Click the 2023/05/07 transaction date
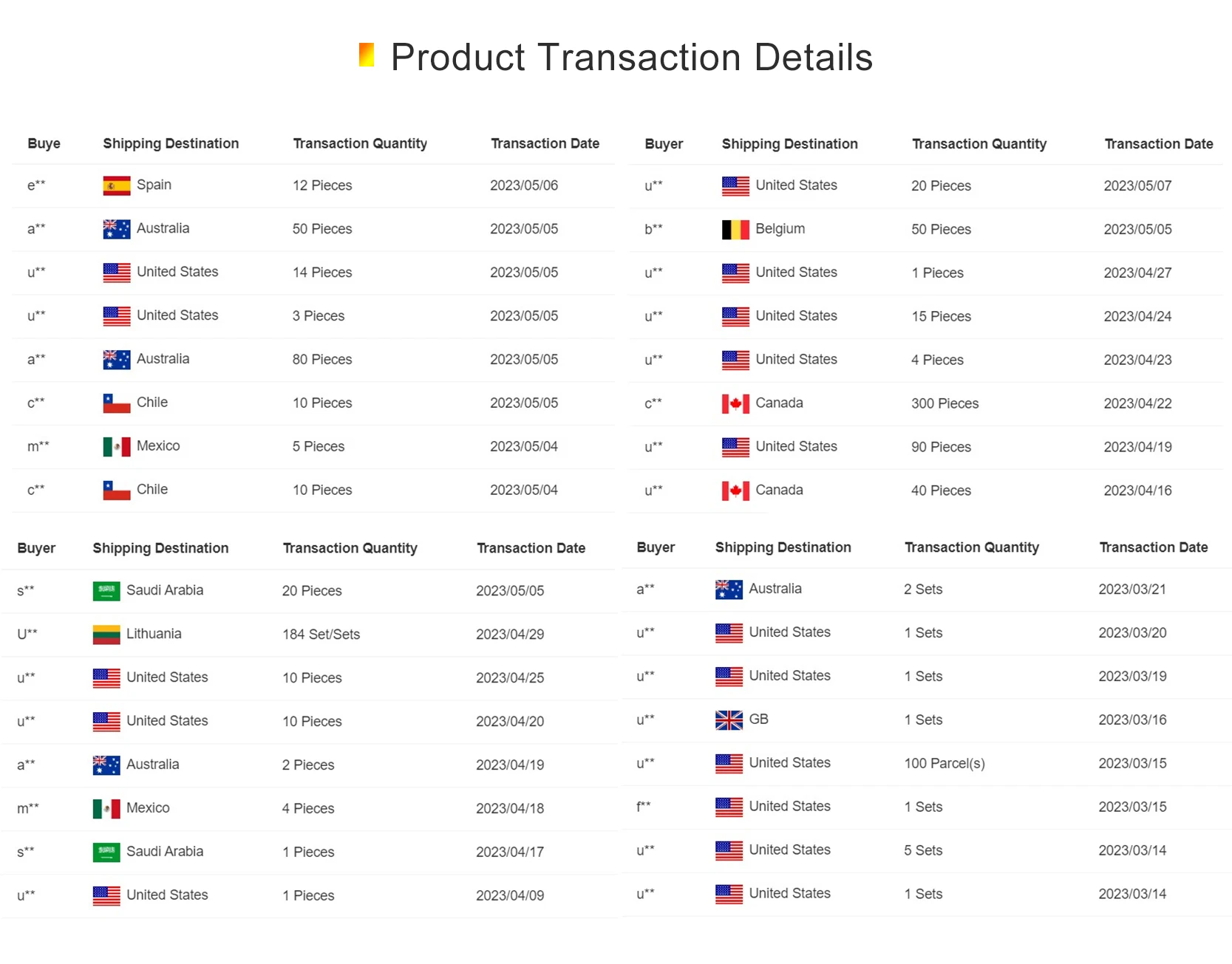Screen dimensions: 1232x964 pyautogui.click(x=1137, y=186)
